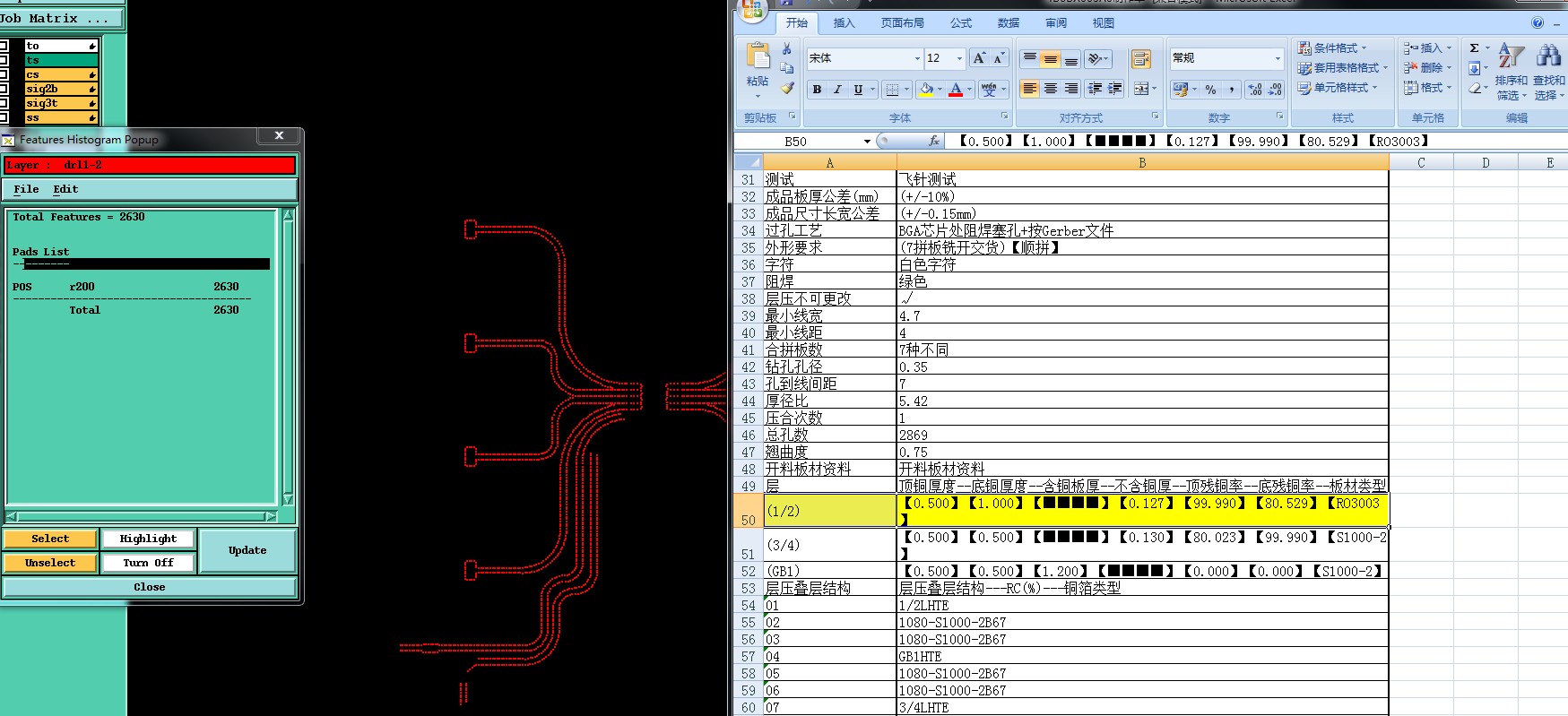The height and width of the screenshot is (716, 1568).
Task: Apply middle vertical alignment
Action: 1050,59
